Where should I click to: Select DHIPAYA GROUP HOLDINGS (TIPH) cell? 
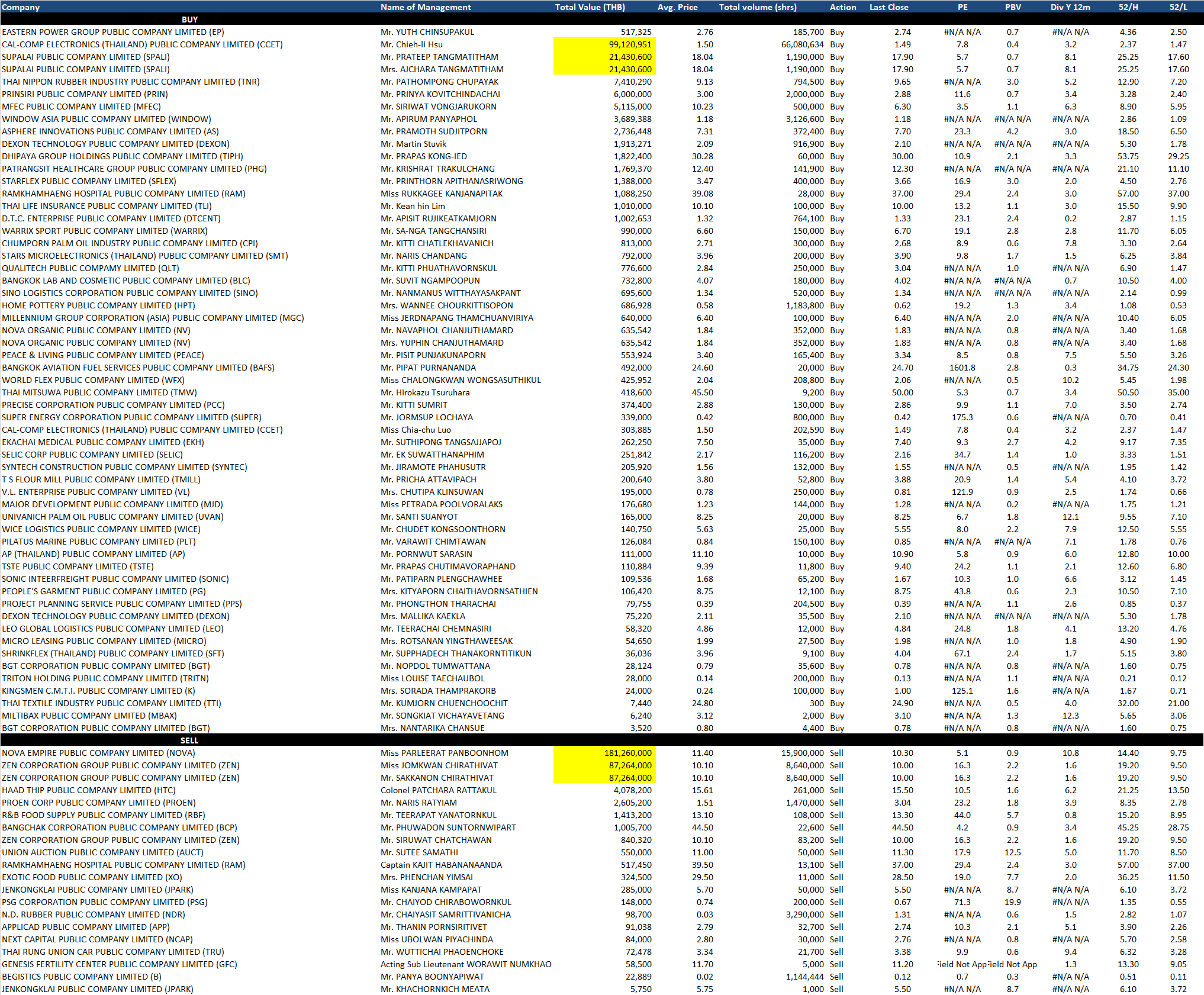pyautogui.click(x=123, y=156)
